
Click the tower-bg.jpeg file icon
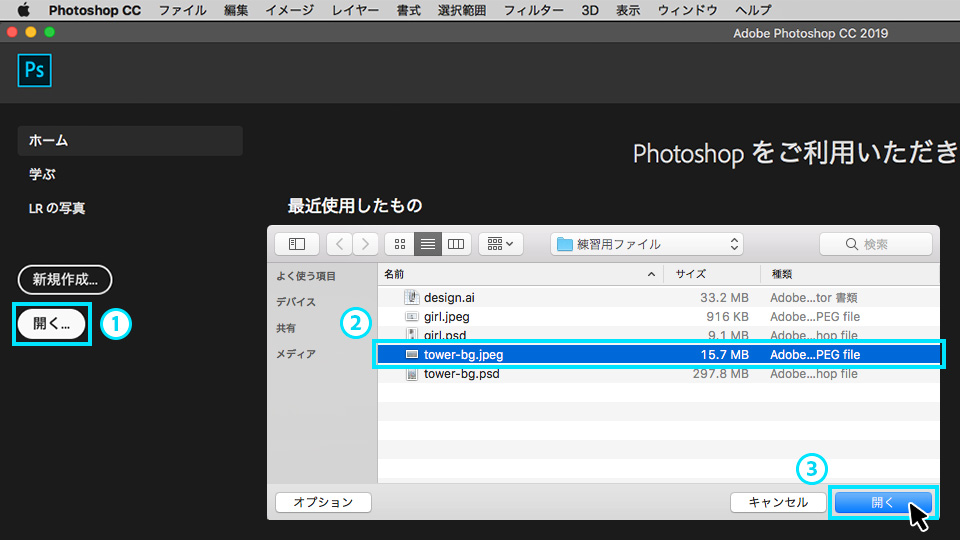coord(411,354)
